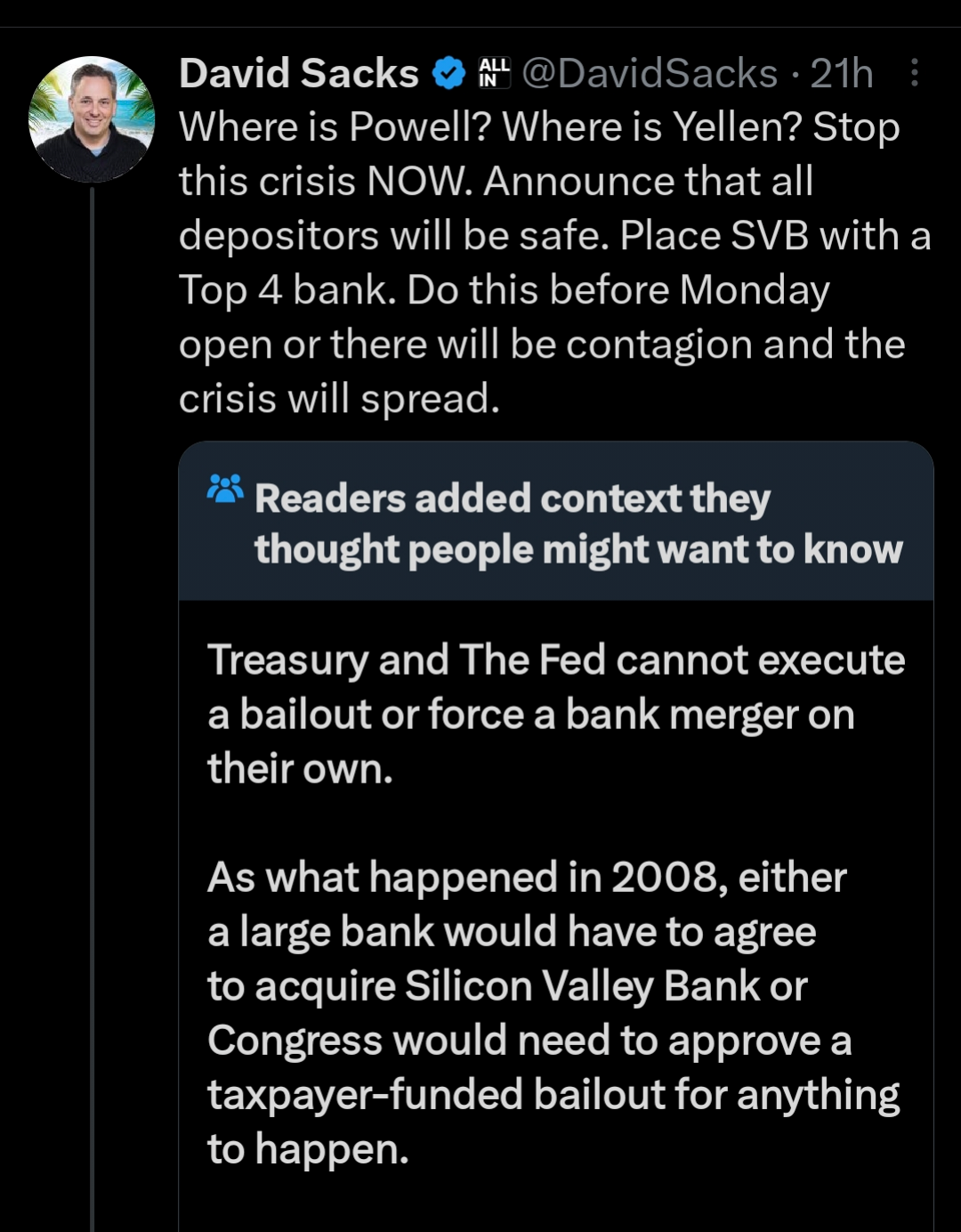Click "thought people might want to know" line
This screenshot has width=961, height=1232.
point(578,549)
